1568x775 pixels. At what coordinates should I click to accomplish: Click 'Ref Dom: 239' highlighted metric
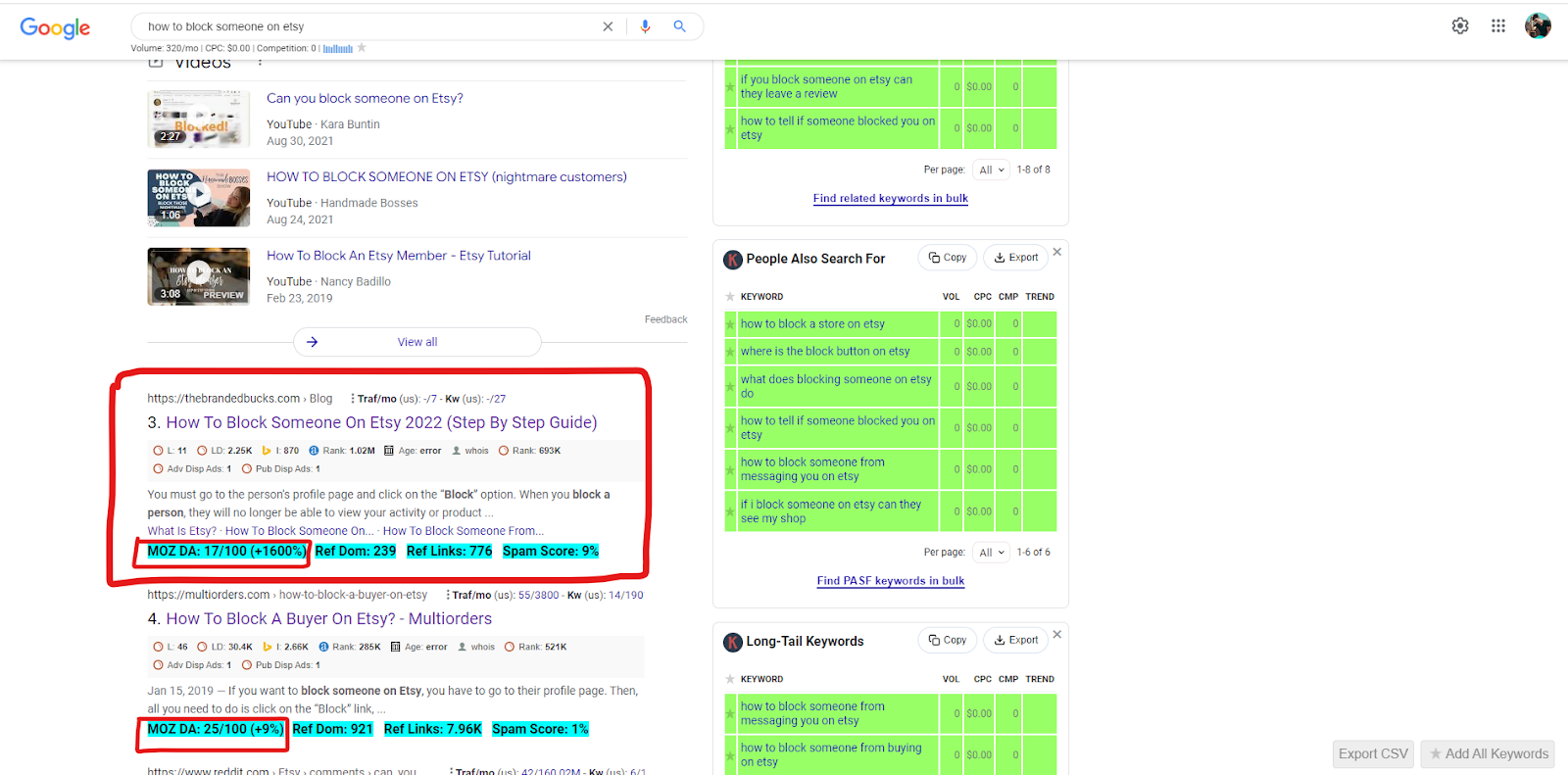(356, 552)
